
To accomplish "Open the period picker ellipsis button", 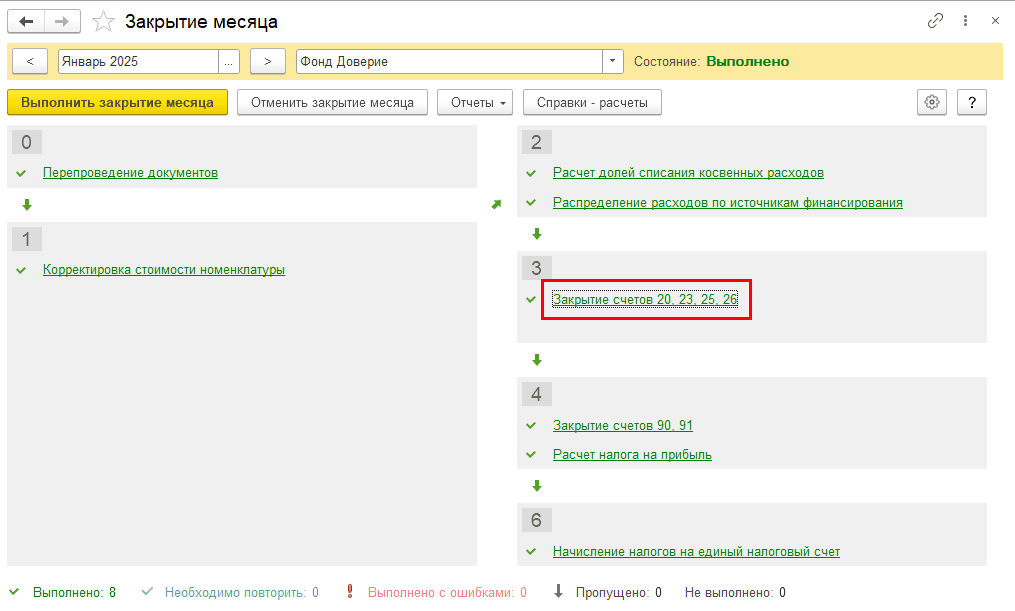I will coord(230,61).
